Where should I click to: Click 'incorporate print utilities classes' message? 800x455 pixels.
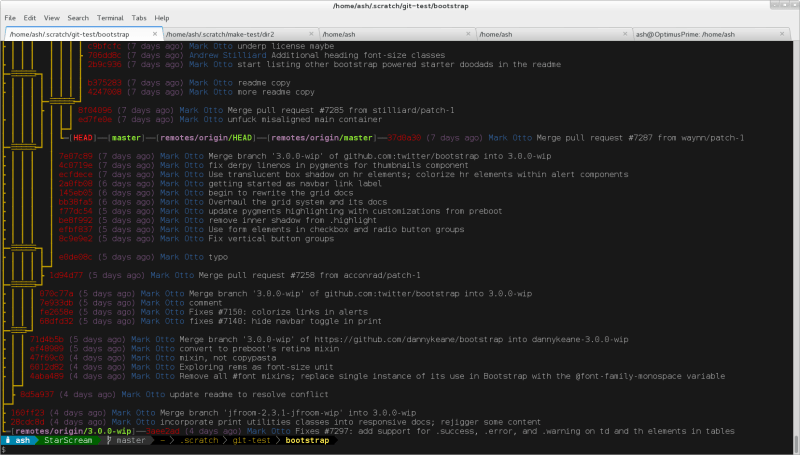350,422
